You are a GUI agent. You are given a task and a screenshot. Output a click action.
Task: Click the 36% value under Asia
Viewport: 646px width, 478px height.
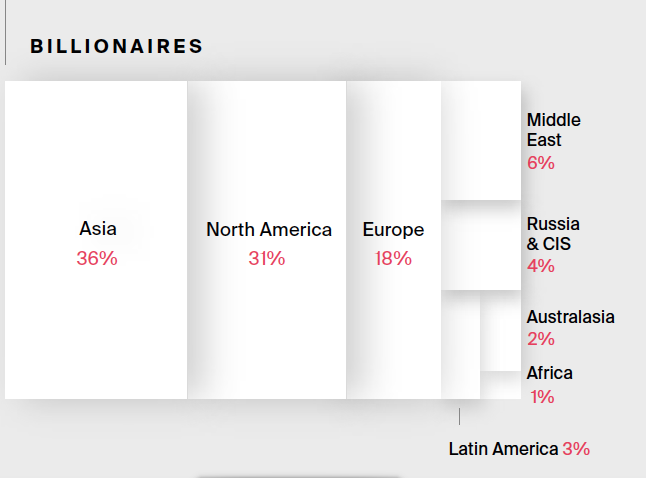coord(97,258)
